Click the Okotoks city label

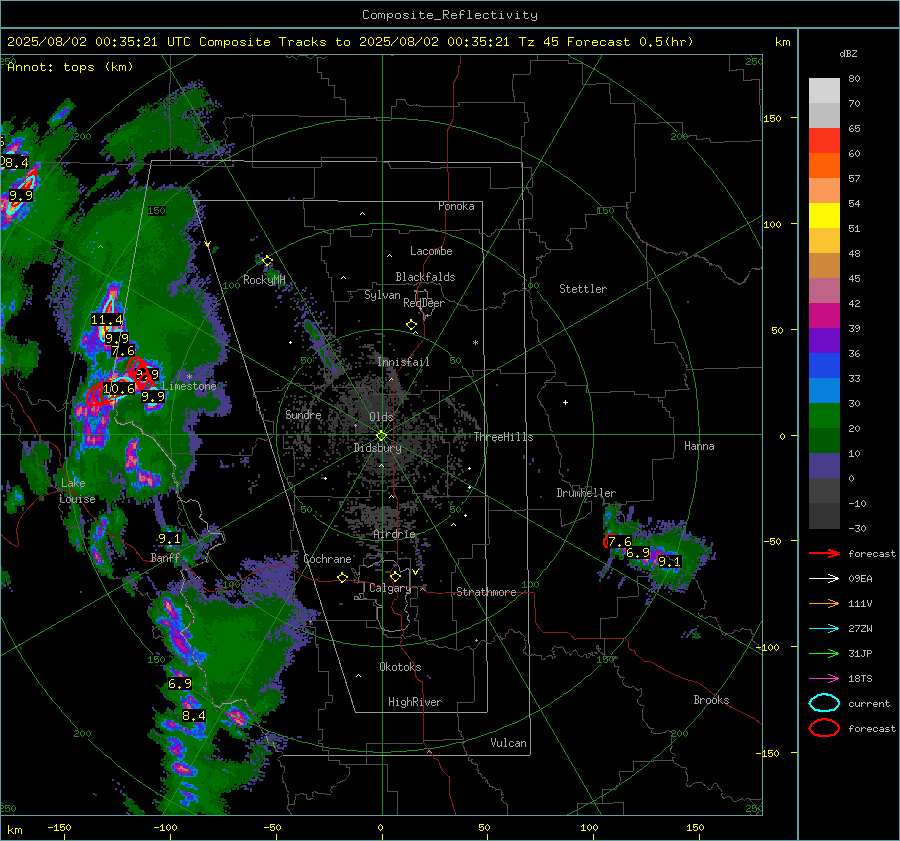click(x=400, y=667)
